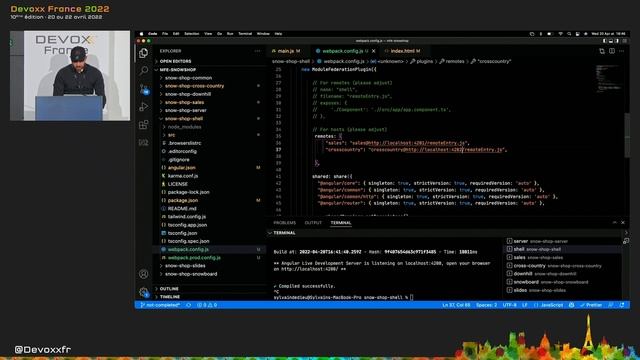
Task: Click the feedback icon in the status bar
Action: click(x=611, y=305)
